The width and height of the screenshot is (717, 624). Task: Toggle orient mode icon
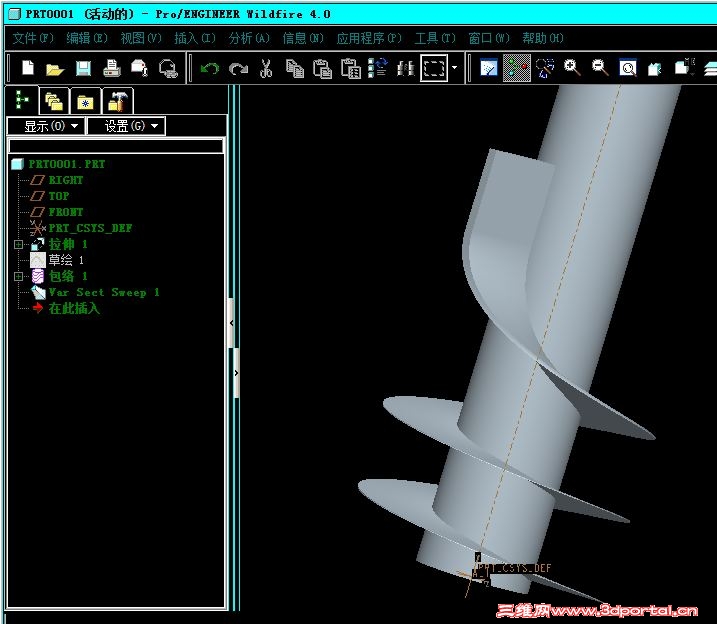click(545, 68)
